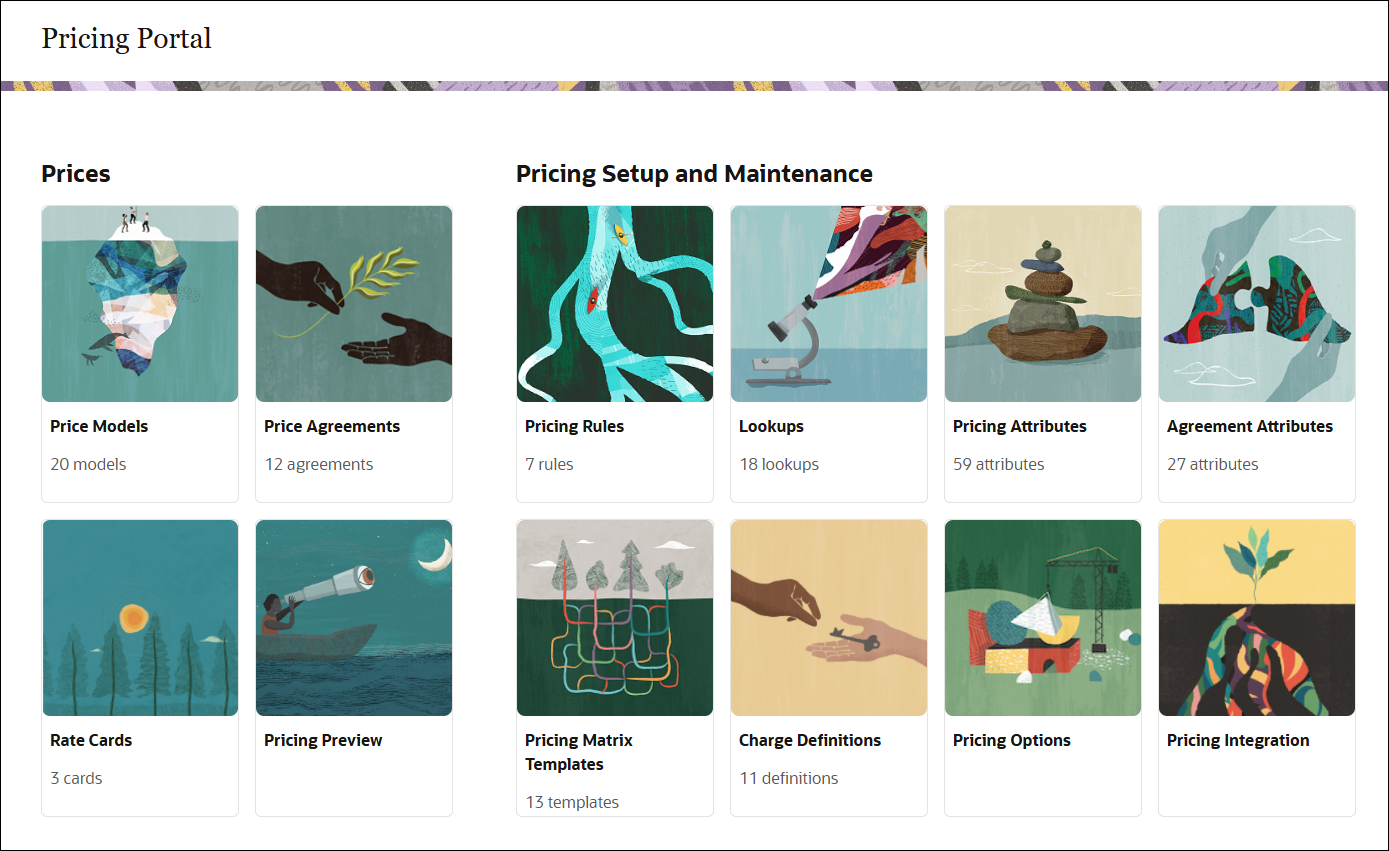This screenshot has width=1389, height=851.
Task: Open the Pricing Options crane illustration
Action: tap(1042, 617)
